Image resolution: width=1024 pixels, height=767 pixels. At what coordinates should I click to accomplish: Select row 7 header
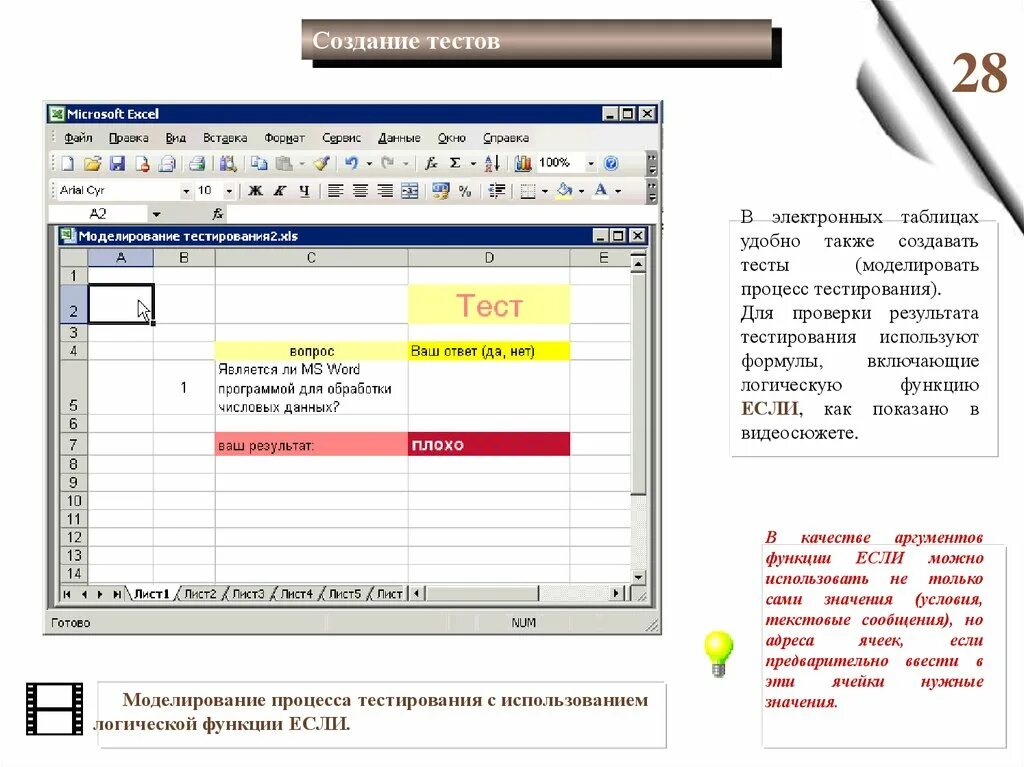tap(73, 445)
